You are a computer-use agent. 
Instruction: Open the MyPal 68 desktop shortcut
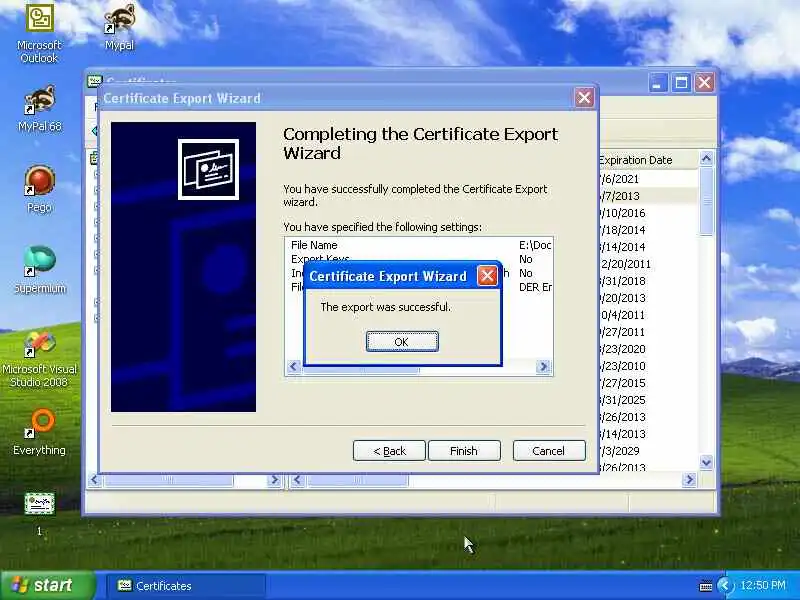(x=39, y=109)
